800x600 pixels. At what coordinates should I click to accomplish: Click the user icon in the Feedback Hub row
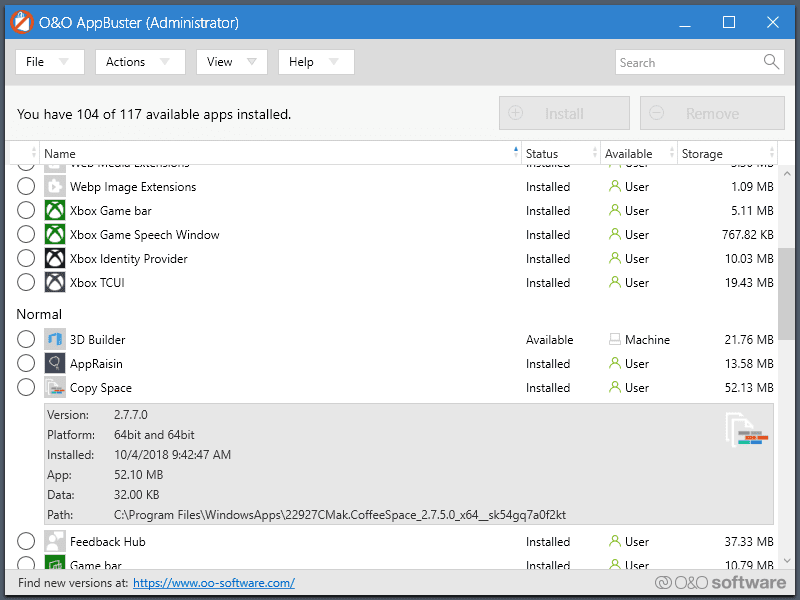coord(615,541)
